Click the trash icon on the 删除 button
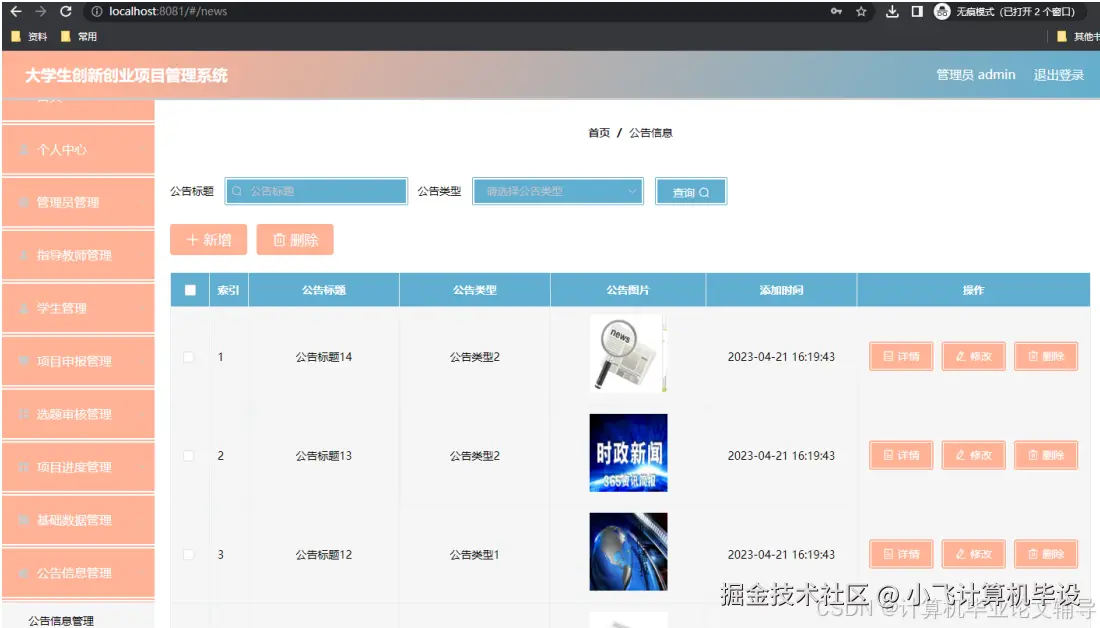 tap(281, 239)
